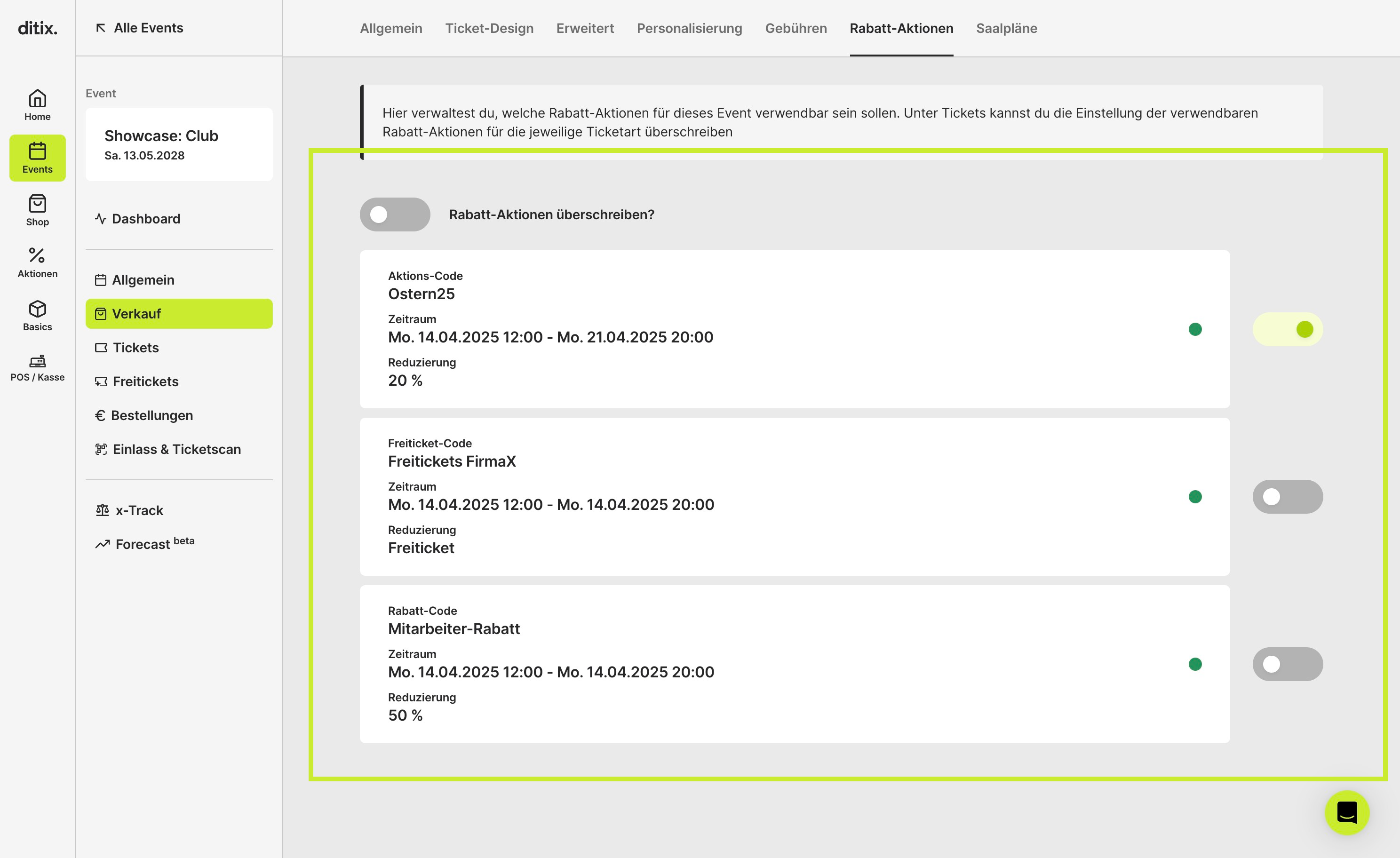
Task: Open Einlass & Ticketscan menu item
Action: coord(168,449)
